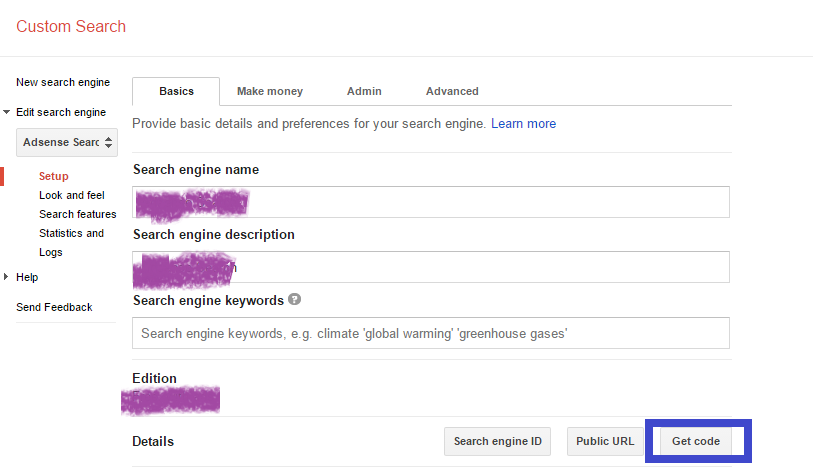
Task: Collapse the Edit search engine section
Action: pos(8,113)
